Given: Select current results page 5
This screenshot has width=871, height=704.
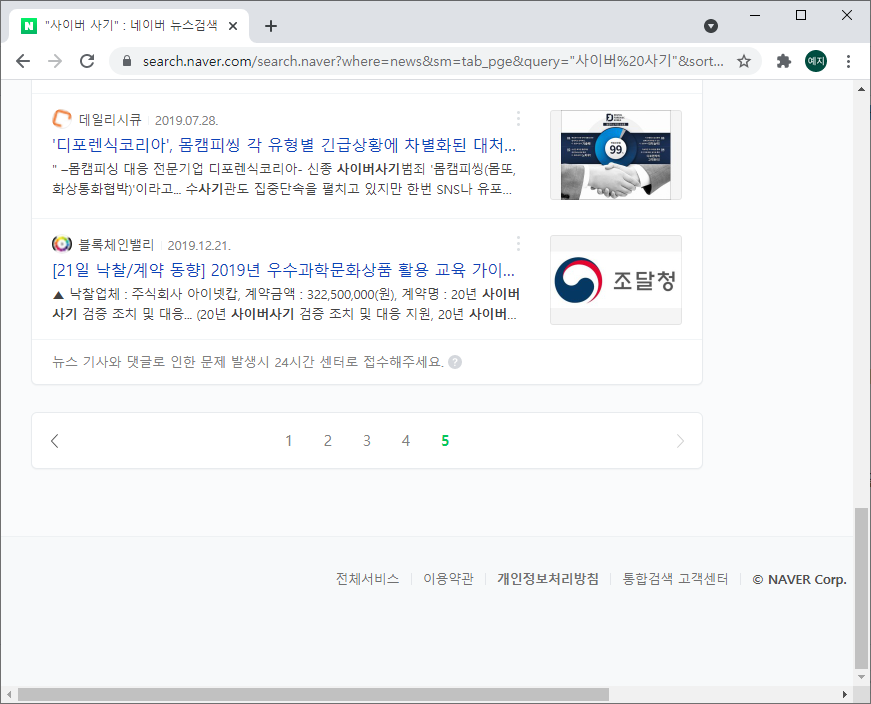Looking at the screenshot, I should pyautogui.click(x=445, y=441).
